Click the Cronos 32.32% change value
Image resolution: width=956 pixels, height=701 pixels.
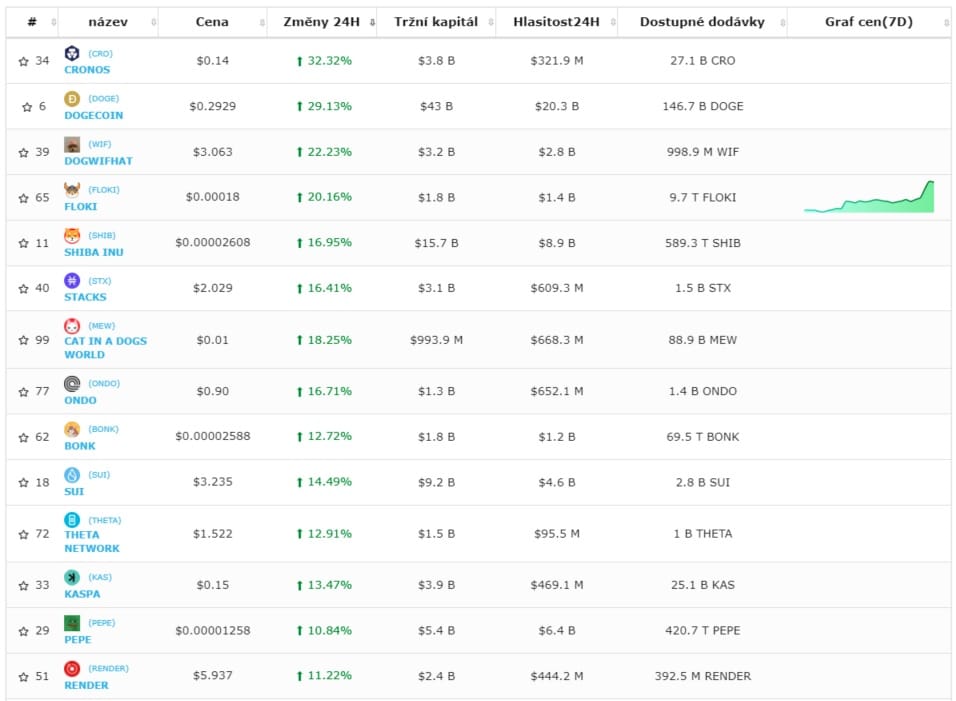click(324, 61)
